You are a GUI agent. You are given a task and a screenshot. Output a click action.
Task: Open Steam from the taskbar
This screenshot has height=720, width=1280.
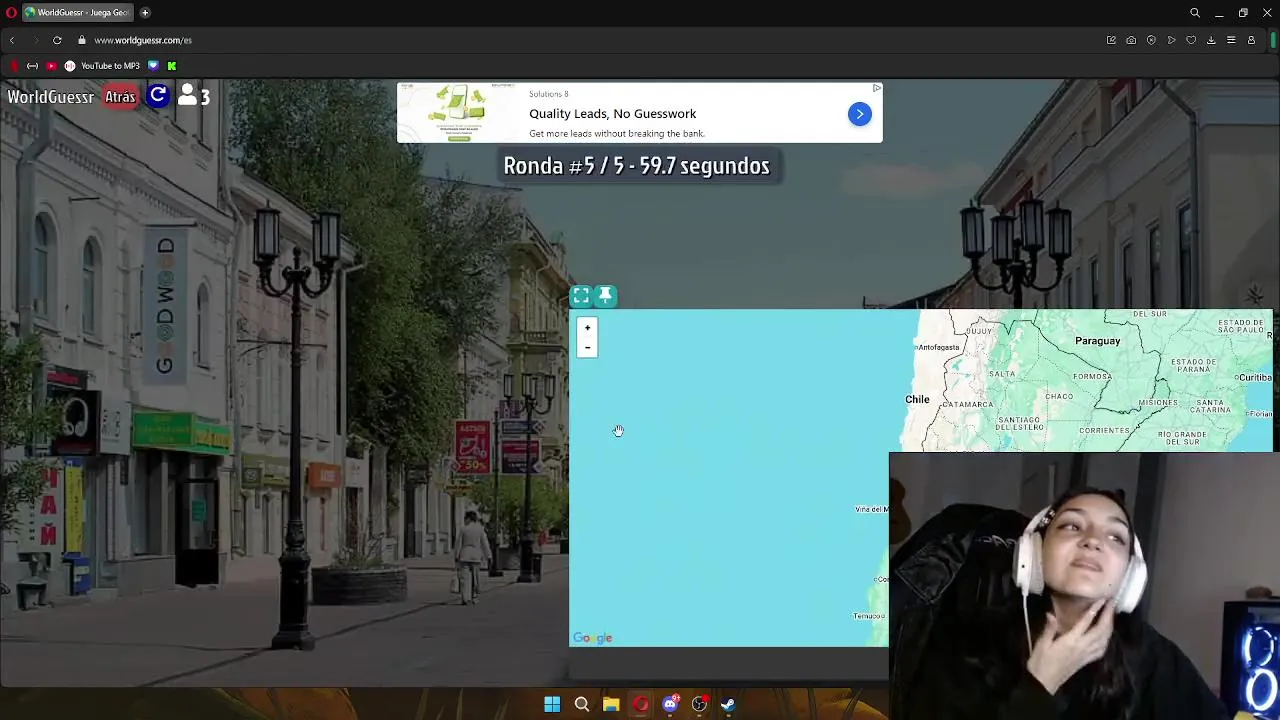(x=728, y=705)
